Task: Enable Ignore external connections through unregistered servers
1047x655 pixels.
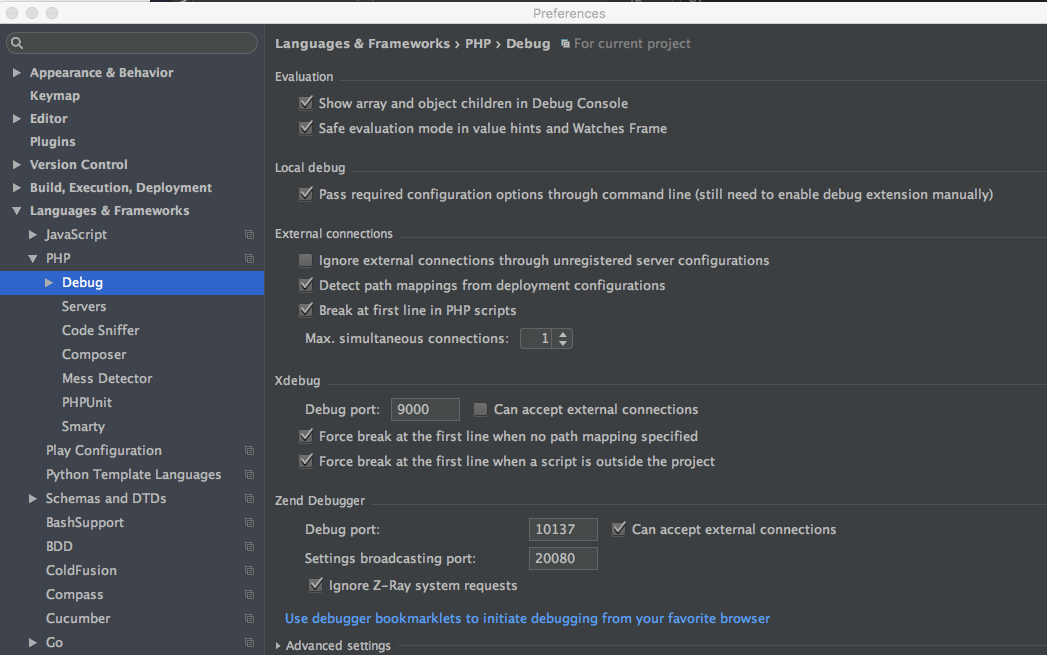Action: pyautogui.click(x=306, y=260)
